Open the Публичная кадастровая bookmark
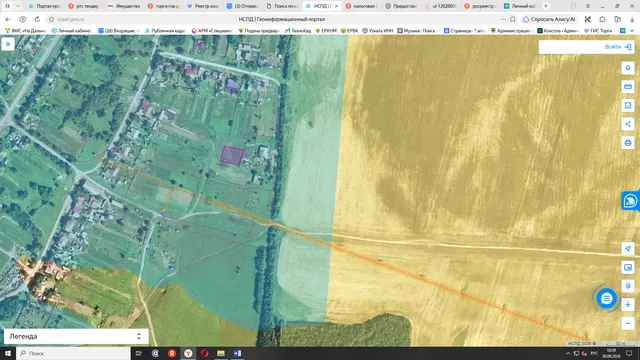Screen dimensions: 640x360 click(166, 31)
